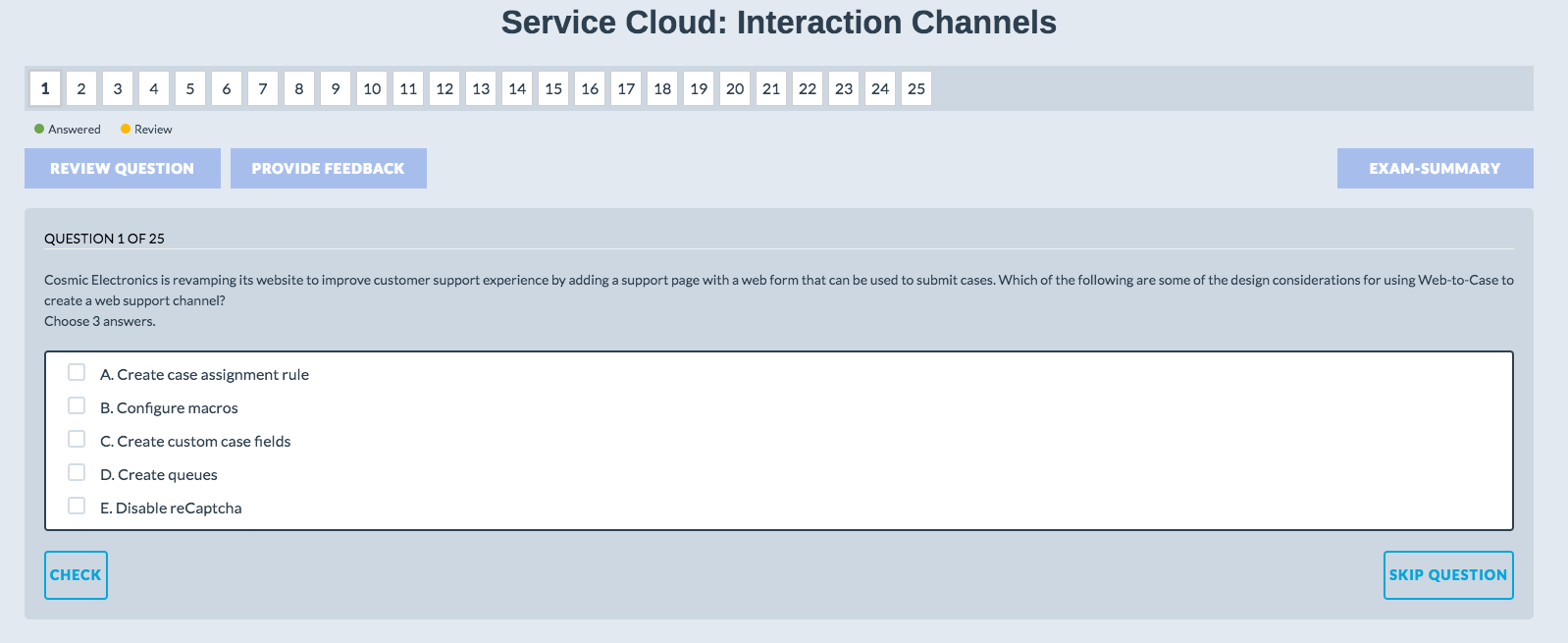The height and width of the screenshot is (643, 1568).
Task: Select the Disable reCaptcha checkbox
Action: tap(77, 506)
